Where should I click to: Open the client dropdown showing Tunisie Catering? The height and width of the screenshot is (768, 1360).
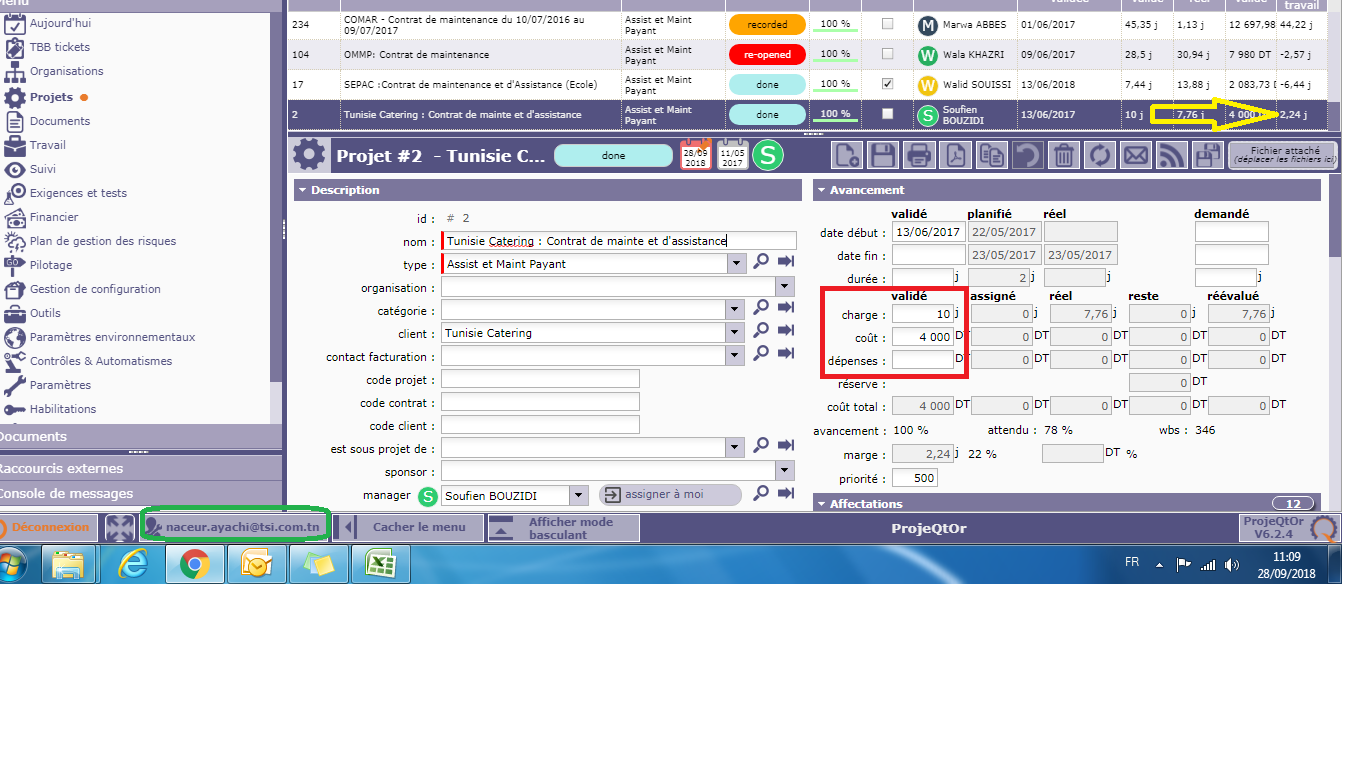point(737,333)
